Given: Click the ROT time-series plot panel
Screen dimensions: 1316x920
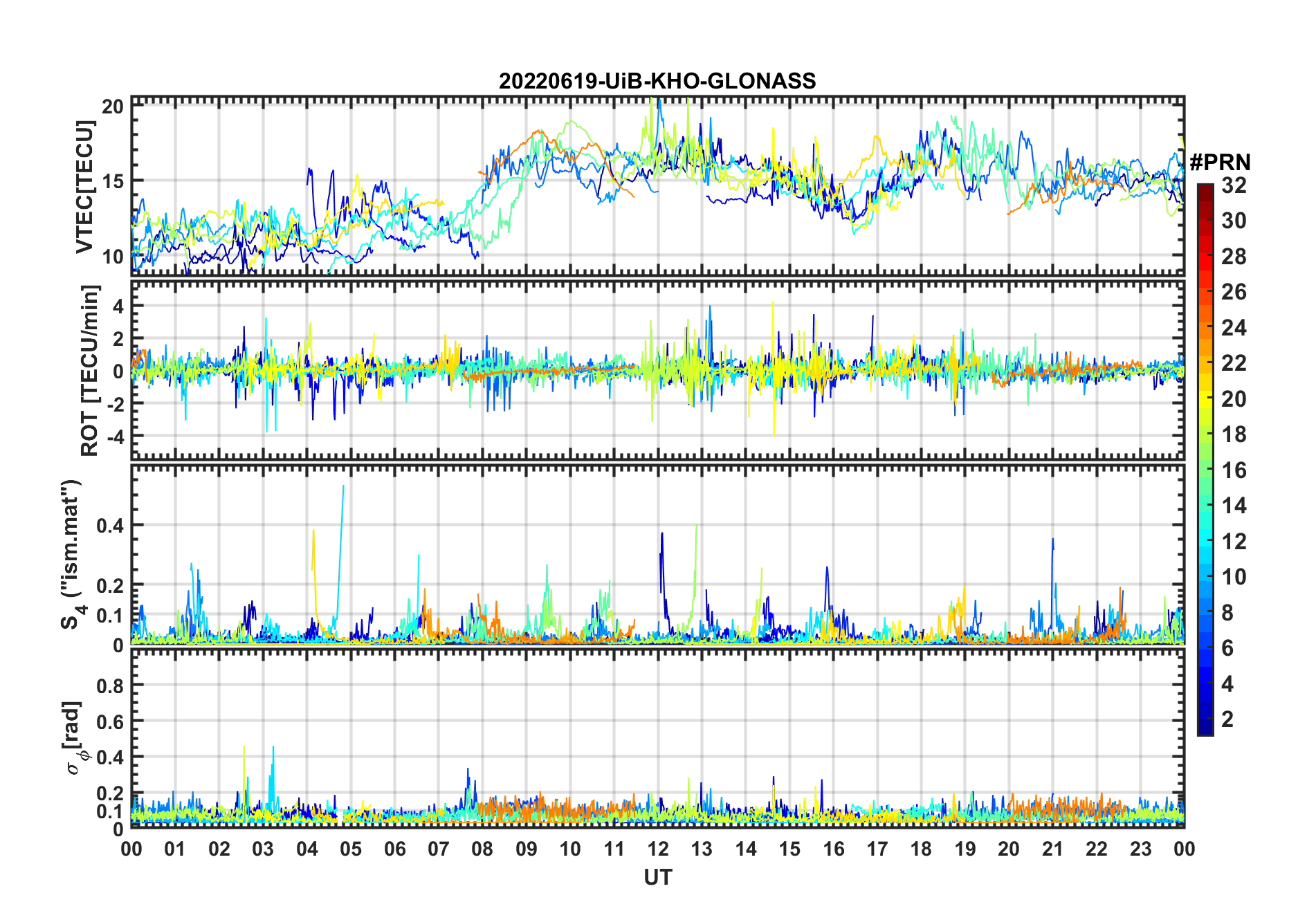Looking at the screenshot, I should 657,369.
